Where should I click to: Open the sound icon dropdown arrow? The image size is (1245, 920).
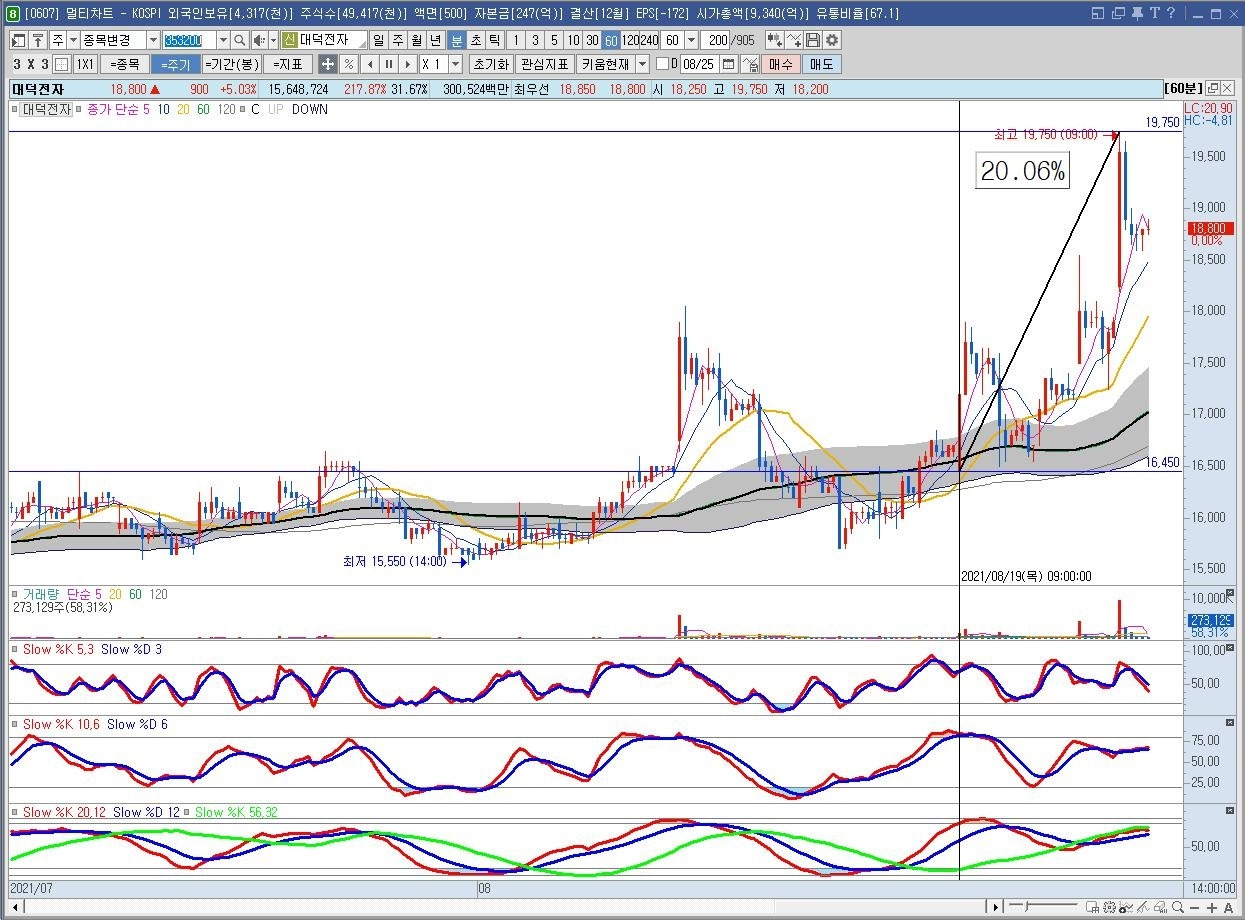click(273, 40)
